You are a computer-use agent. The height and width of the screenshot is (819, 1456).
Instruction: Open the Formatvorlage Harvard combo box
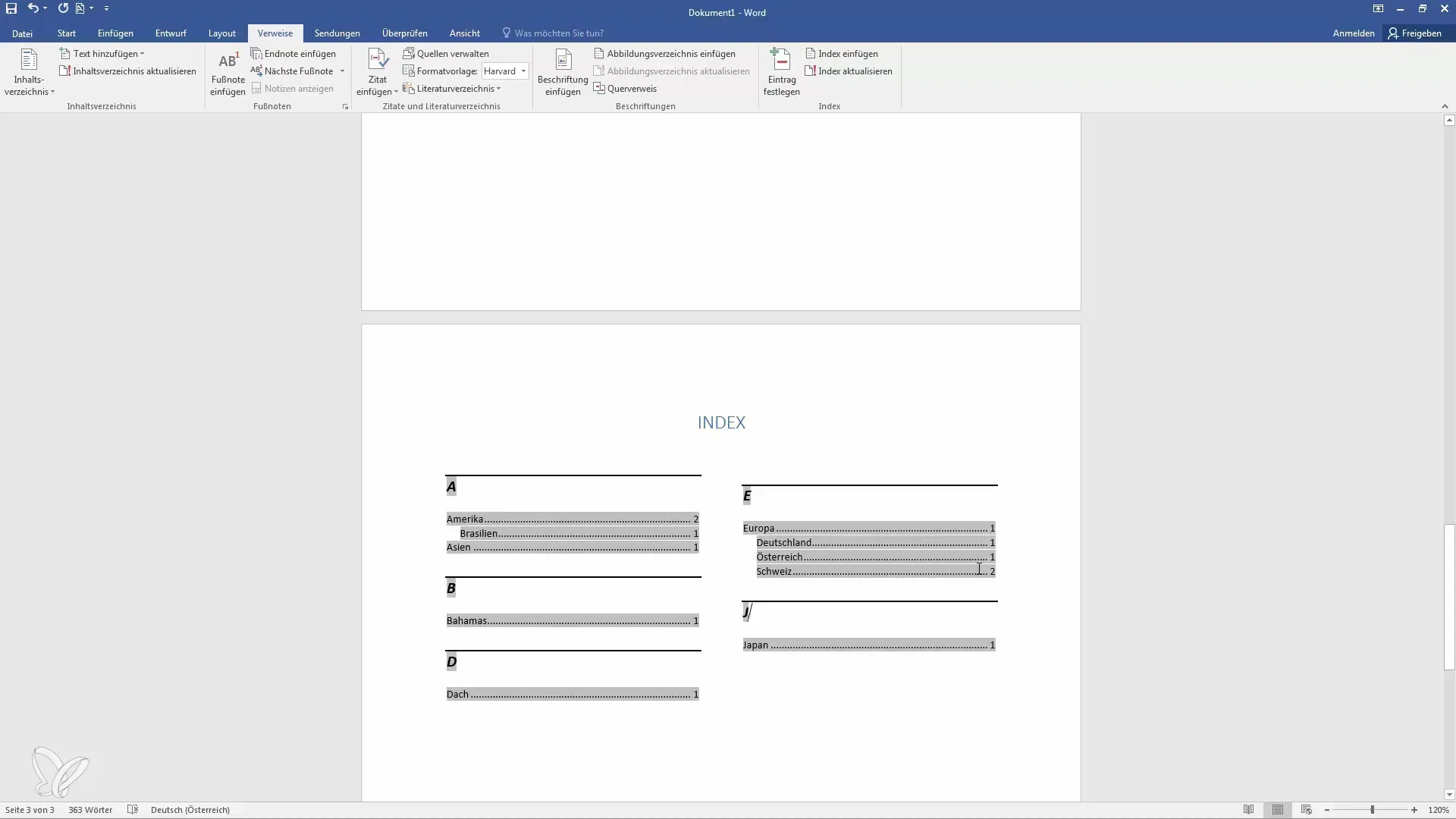pyautogui.click(x=505, y=71)
